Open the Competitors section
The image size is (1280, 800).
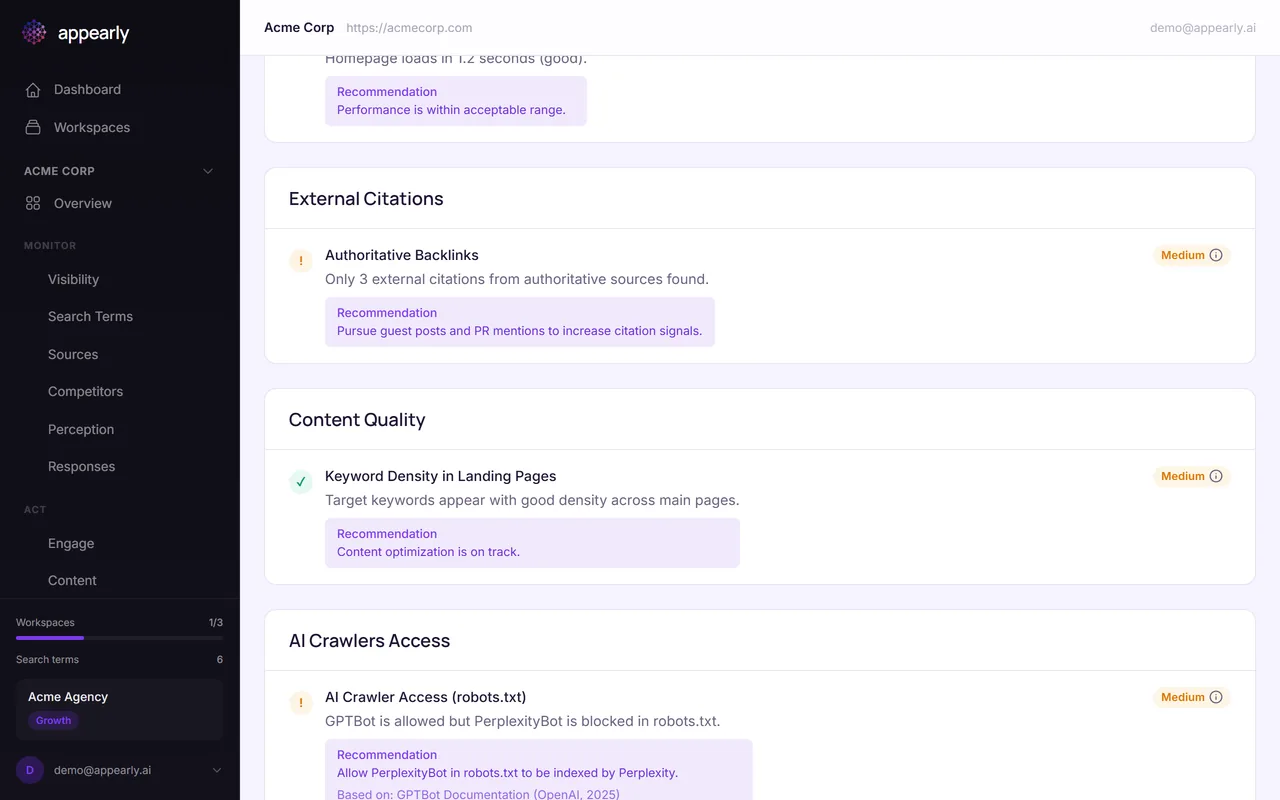click(x=85, y=391)
